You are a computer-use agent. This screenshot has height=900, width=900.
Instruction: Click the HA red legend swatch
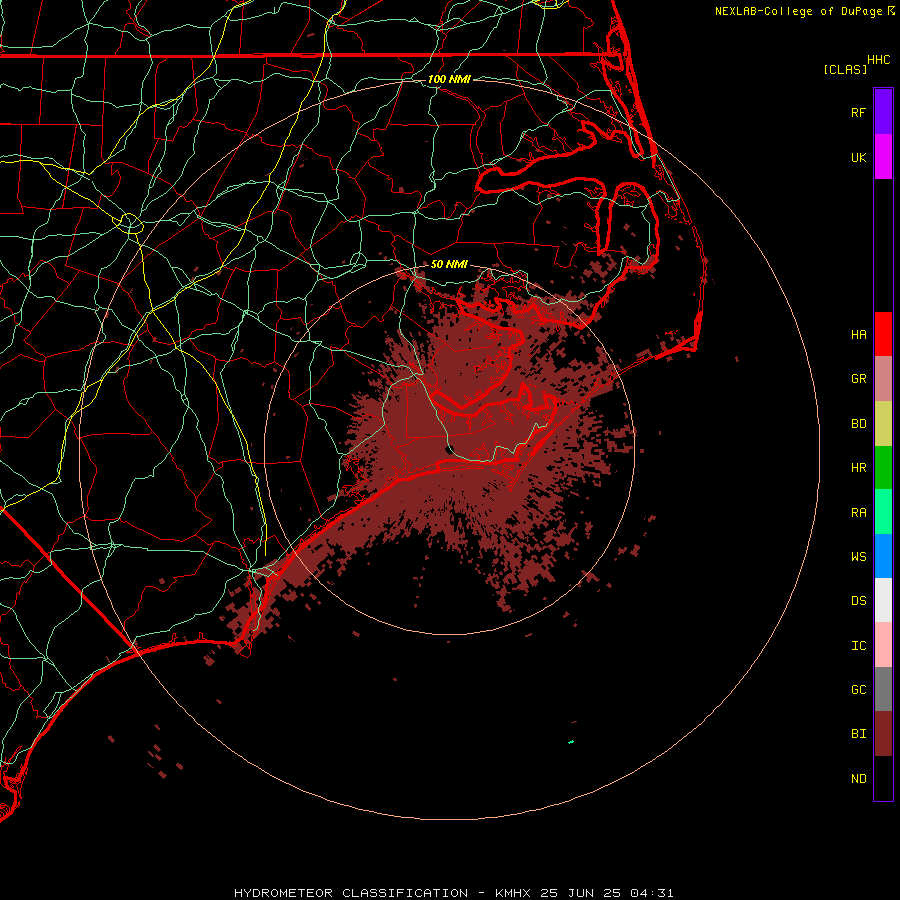pos(883,334)
